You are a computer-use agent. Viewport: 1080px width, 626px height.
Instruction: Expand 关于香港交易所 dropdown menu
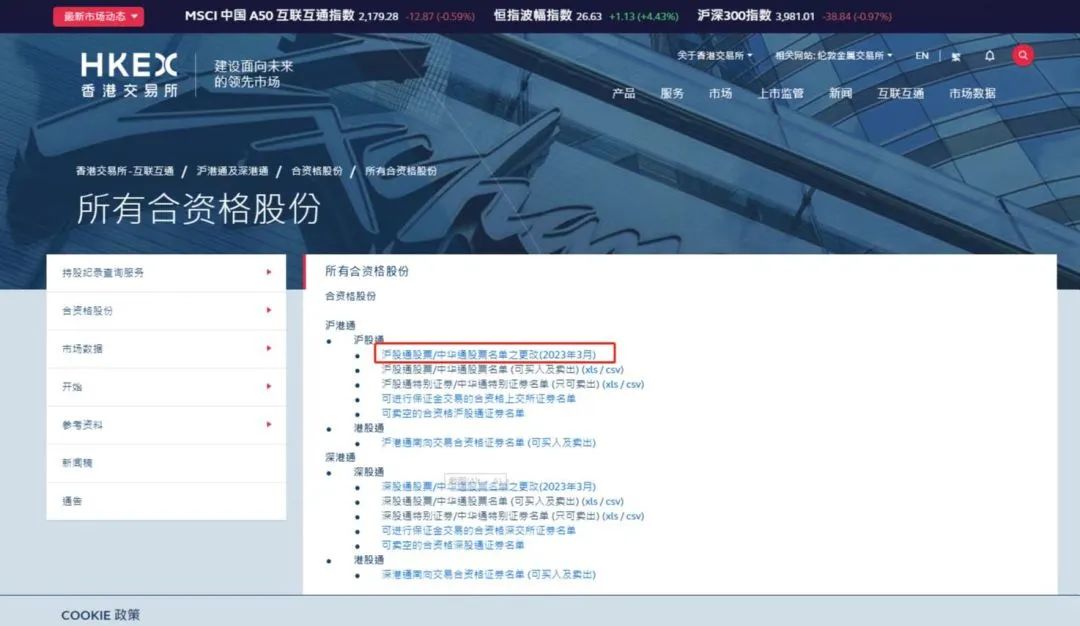(714, 56)
